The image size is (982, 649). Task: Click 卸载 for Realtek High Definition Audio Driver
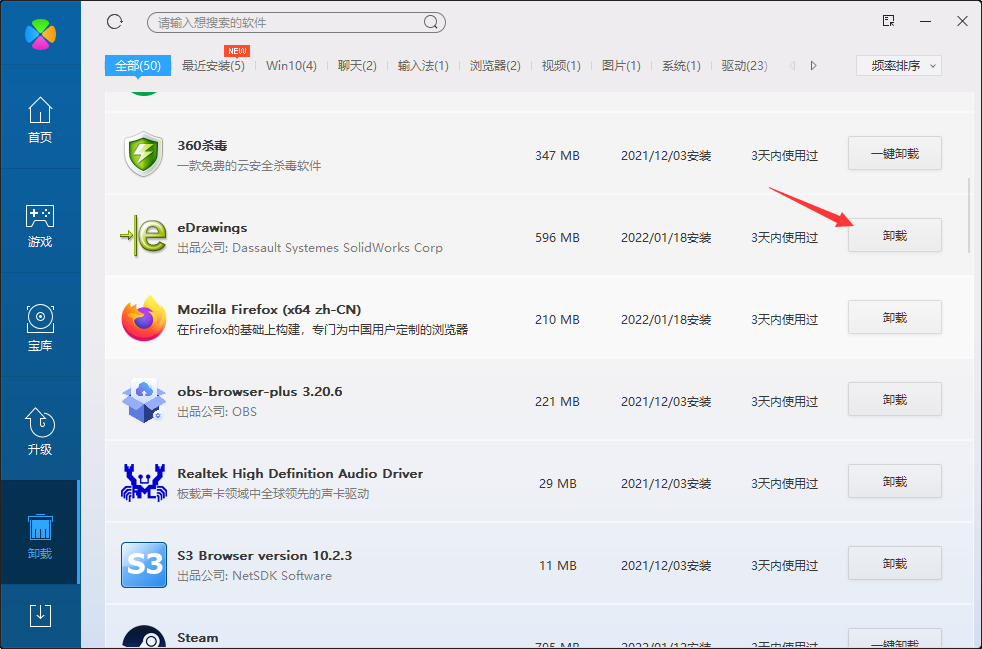point(895,482)
